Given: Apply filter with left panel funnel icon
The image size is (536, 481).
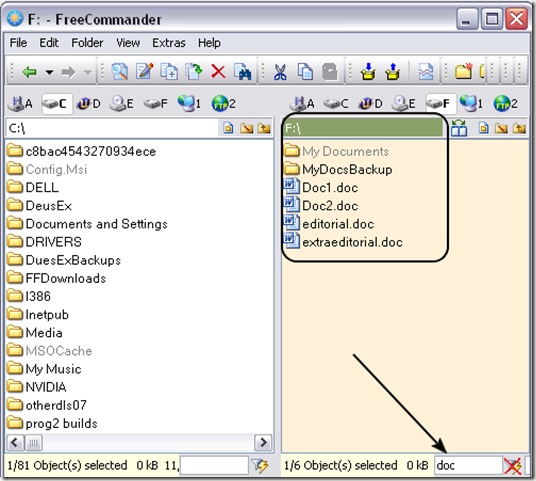Looking at the screenshot, I should pos(260,466).
